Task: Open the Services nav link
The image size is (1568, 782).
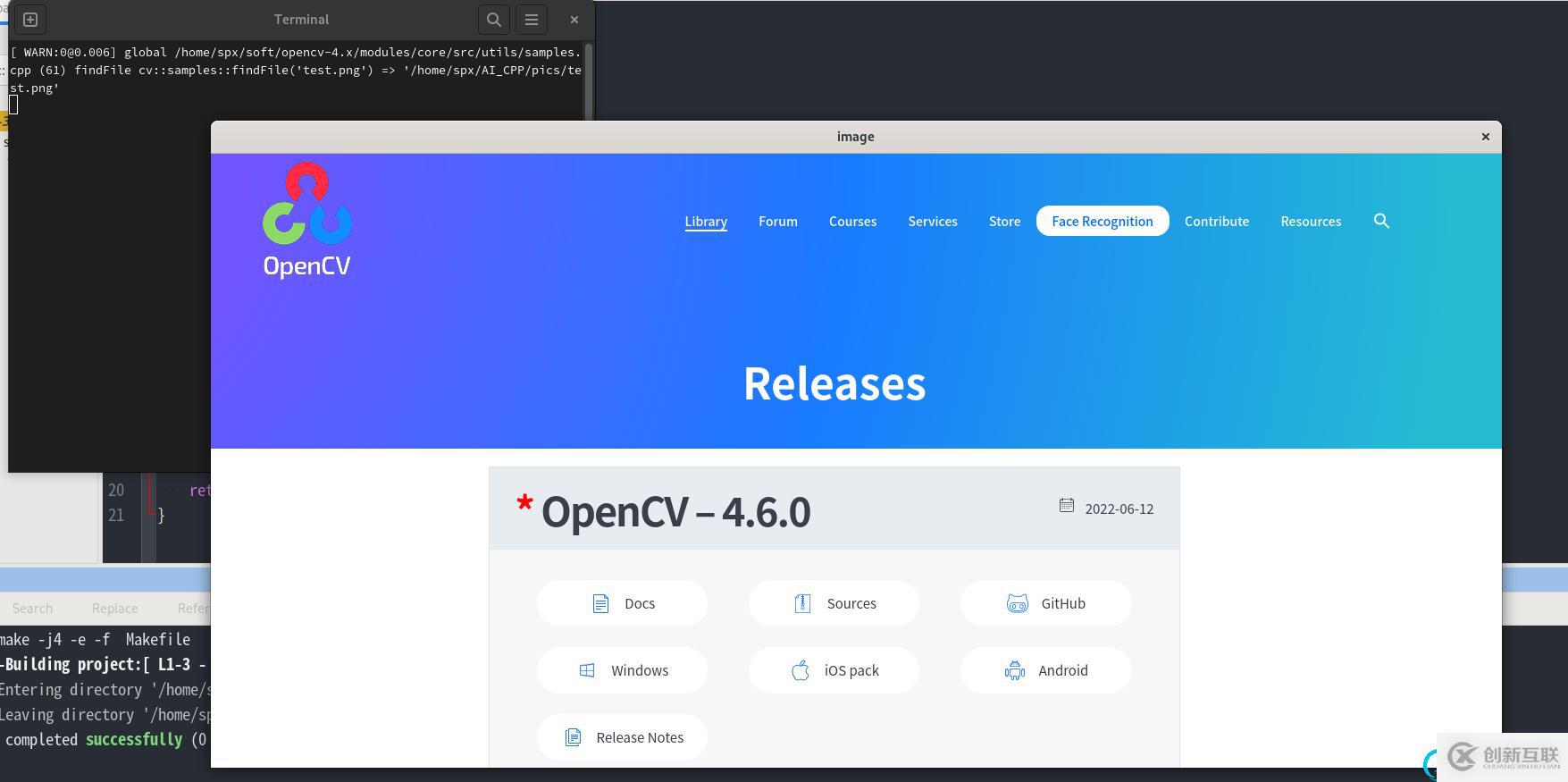Action: 933,222
